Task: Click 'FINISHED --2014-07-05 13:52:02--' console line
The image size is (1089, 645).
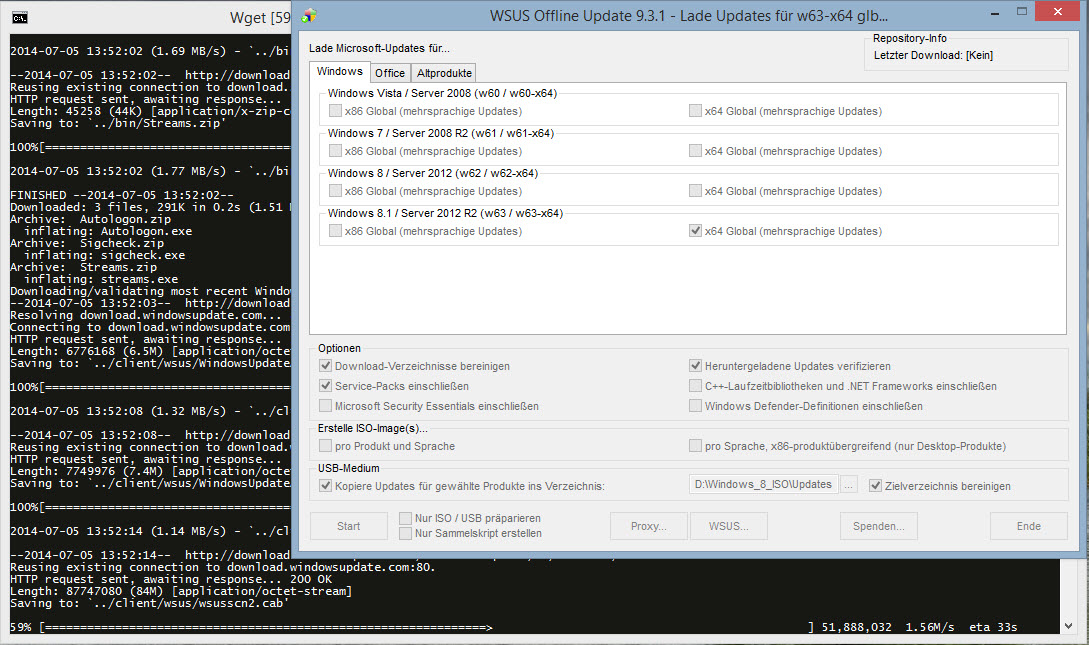Action: tap(122, 195)
